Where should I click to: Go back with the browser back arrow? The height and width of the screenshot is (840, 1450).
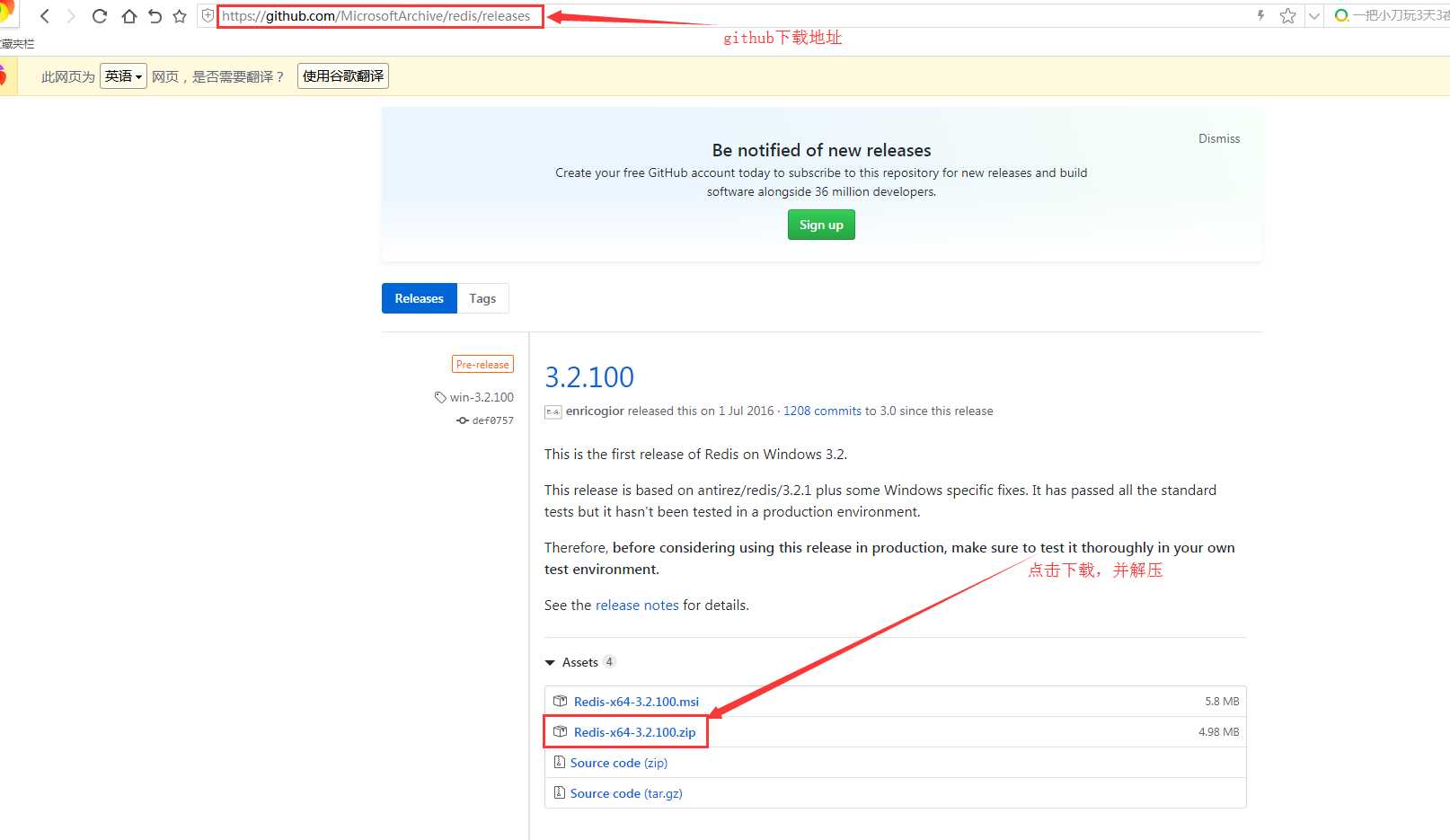pyautogui.click(x=45, y=16)
